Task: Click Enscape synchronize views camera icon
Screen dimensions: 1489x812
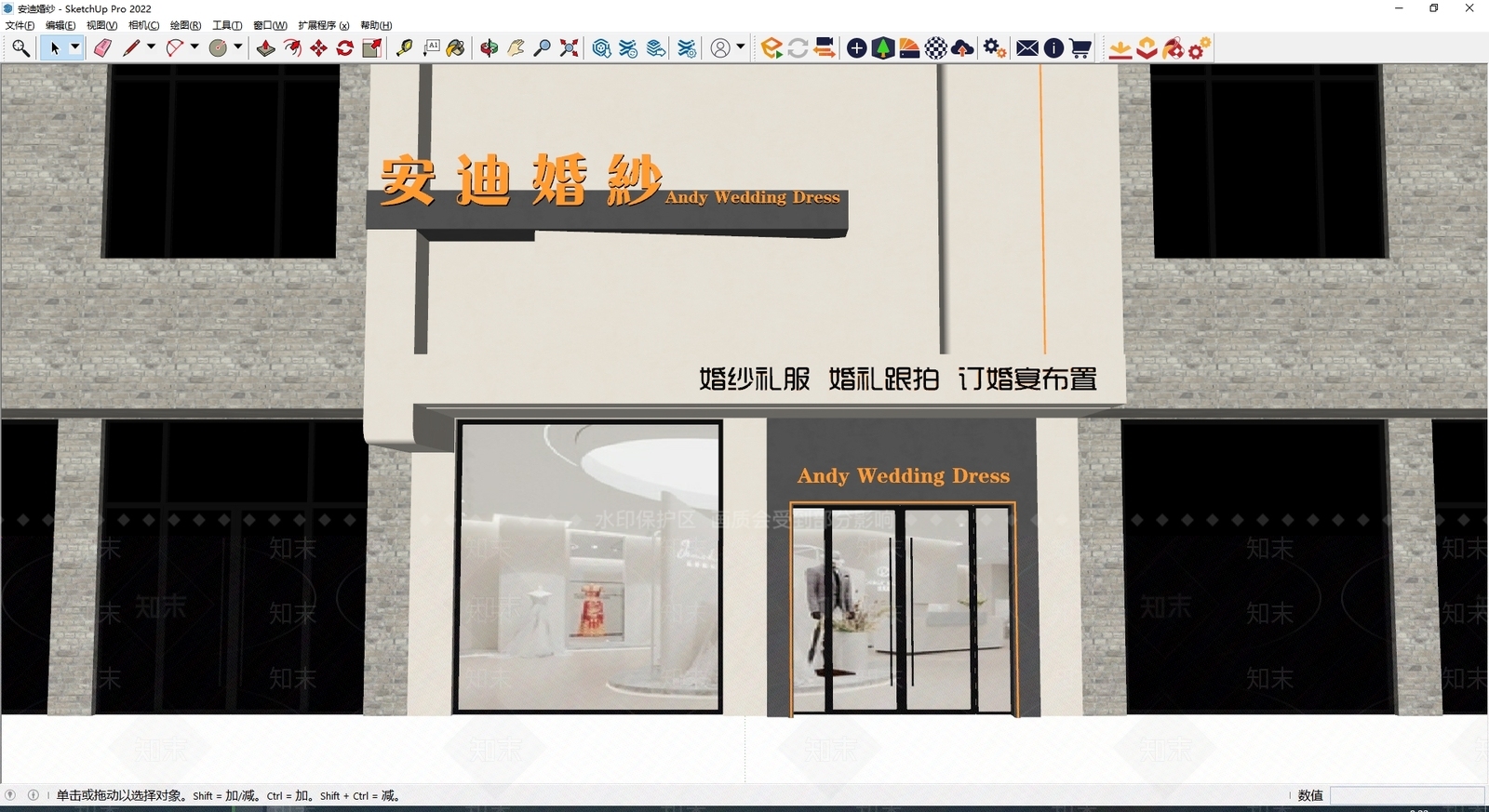Action: [824, 48]
